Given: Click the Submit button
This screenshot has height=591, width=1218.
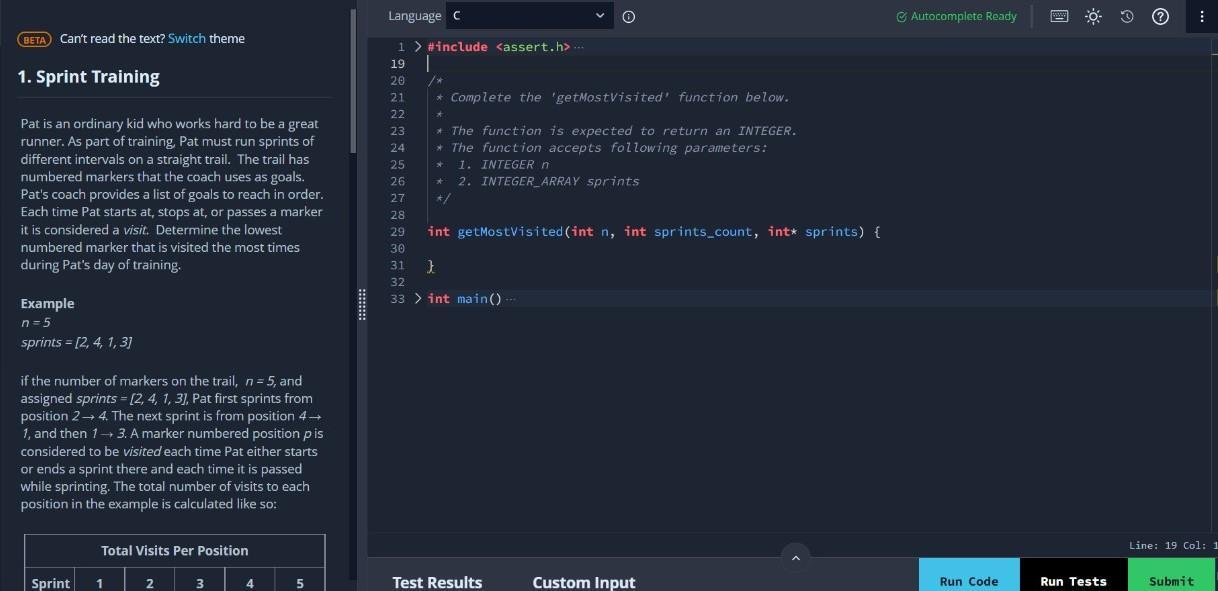Looking at the screenshot, I should click(1170, 580).
